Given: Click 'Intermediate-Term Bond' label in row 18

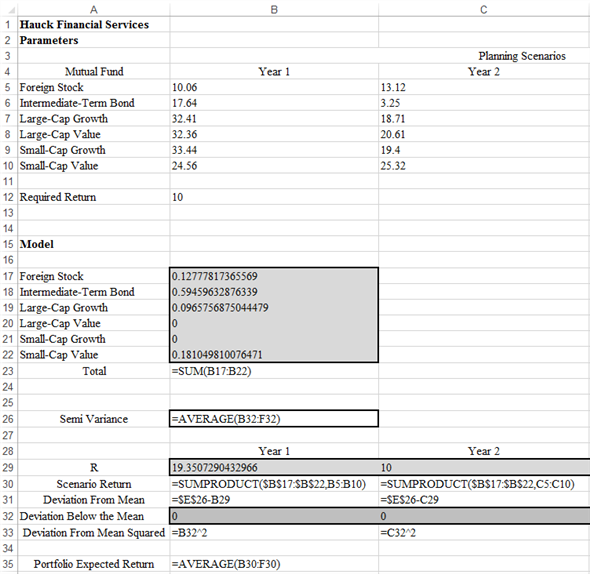Looking at the screenshot, I should pyautogui.click(x=77, y=292).
